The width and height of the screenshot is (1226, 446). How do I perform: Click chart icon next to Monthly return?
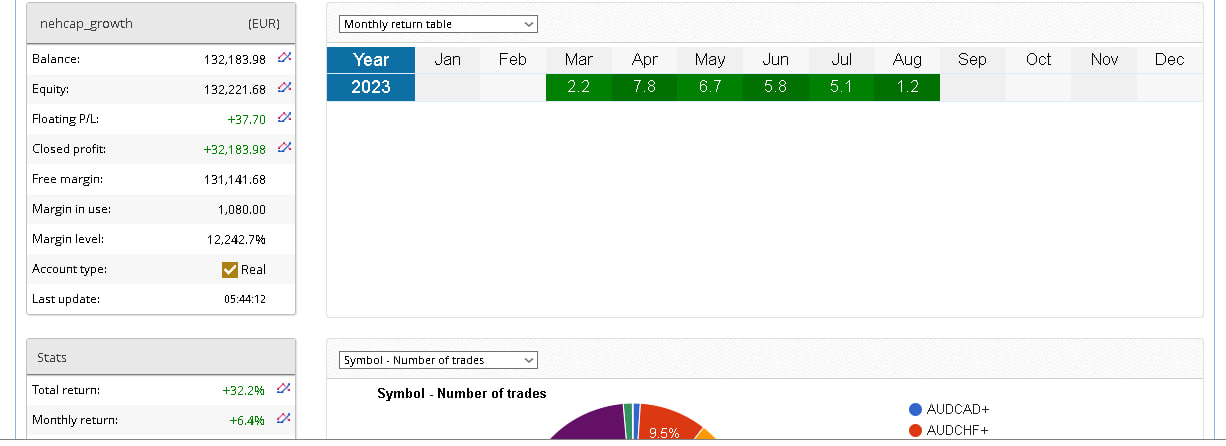284,419
